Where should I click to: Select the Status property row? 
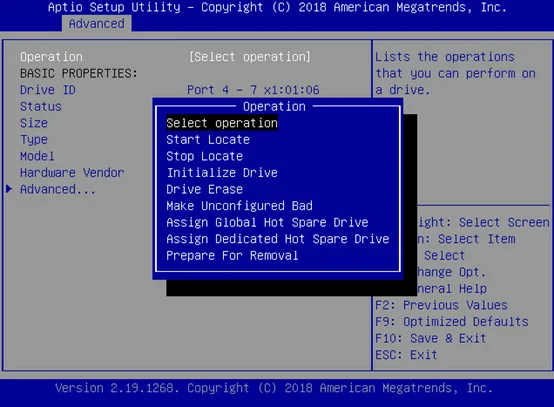(x=41, y=107)
